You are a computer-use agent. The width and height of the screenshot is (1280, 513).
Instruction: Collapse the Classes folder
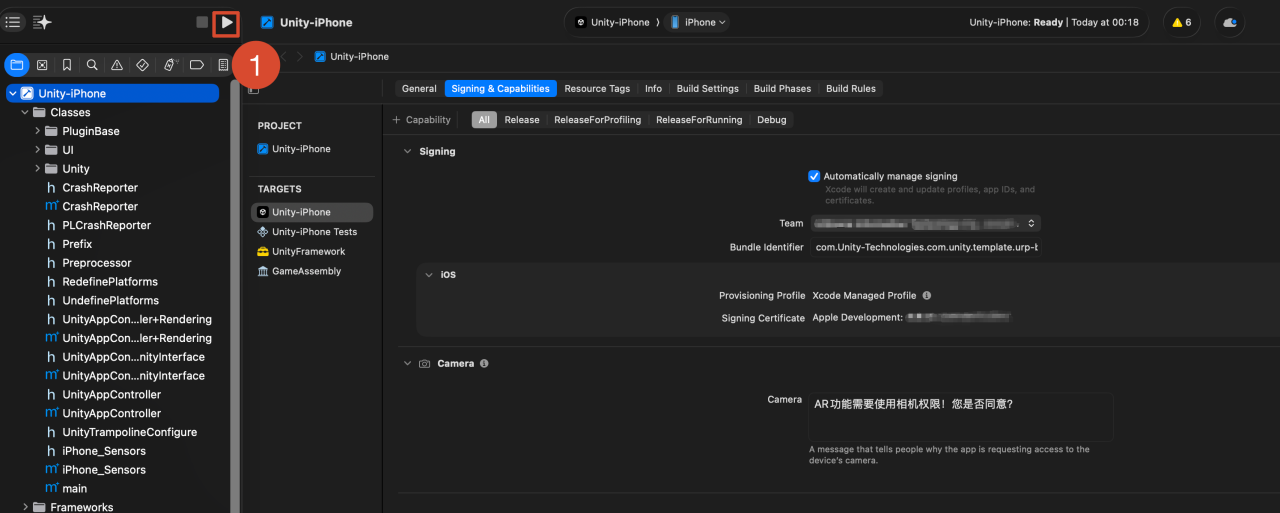(24, 113)
